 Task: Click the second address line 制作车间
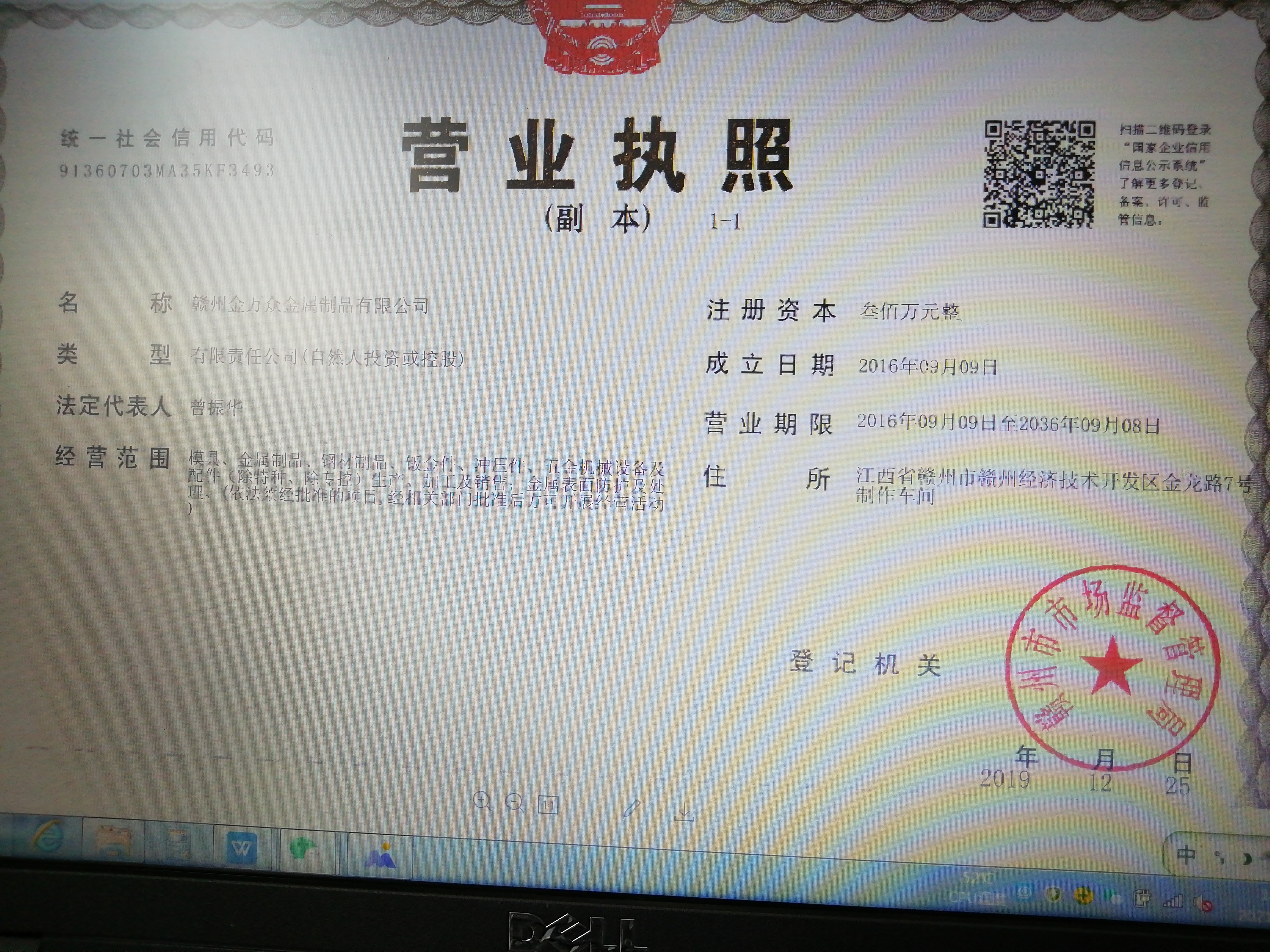point(895,496)
